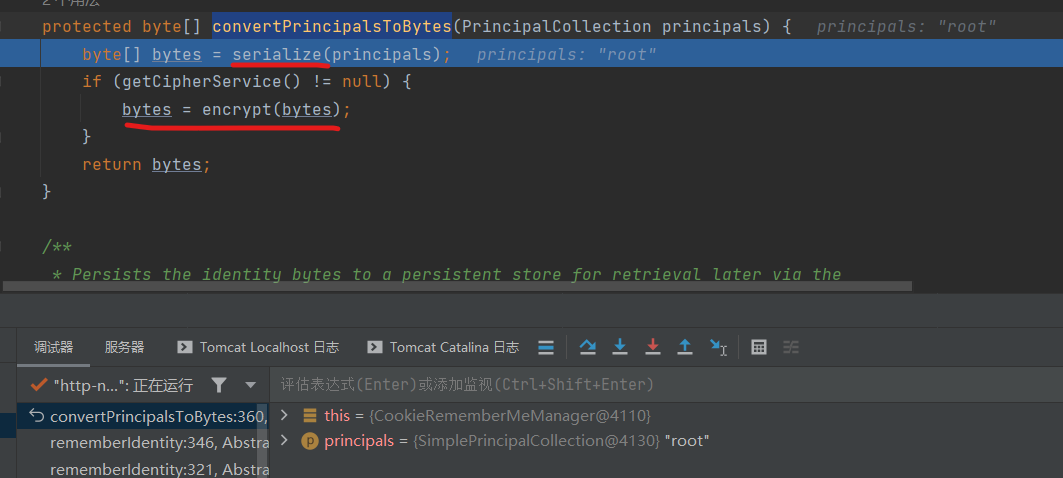Viewport: 1063px width, 478px height.
Task: Click the evaluate expression input field
Action: click(660, 385)
